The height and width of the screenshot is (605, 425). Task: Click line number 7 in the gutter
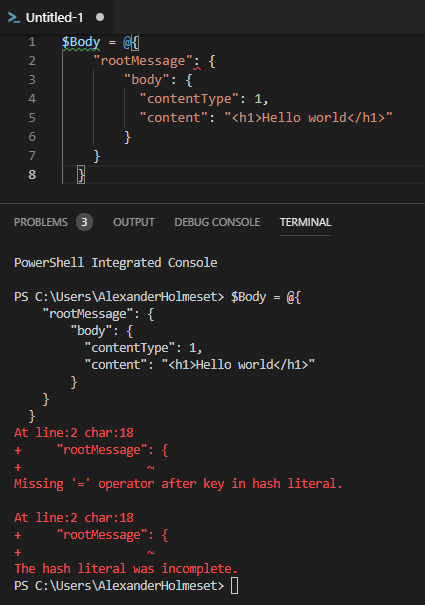pos(32,155)
